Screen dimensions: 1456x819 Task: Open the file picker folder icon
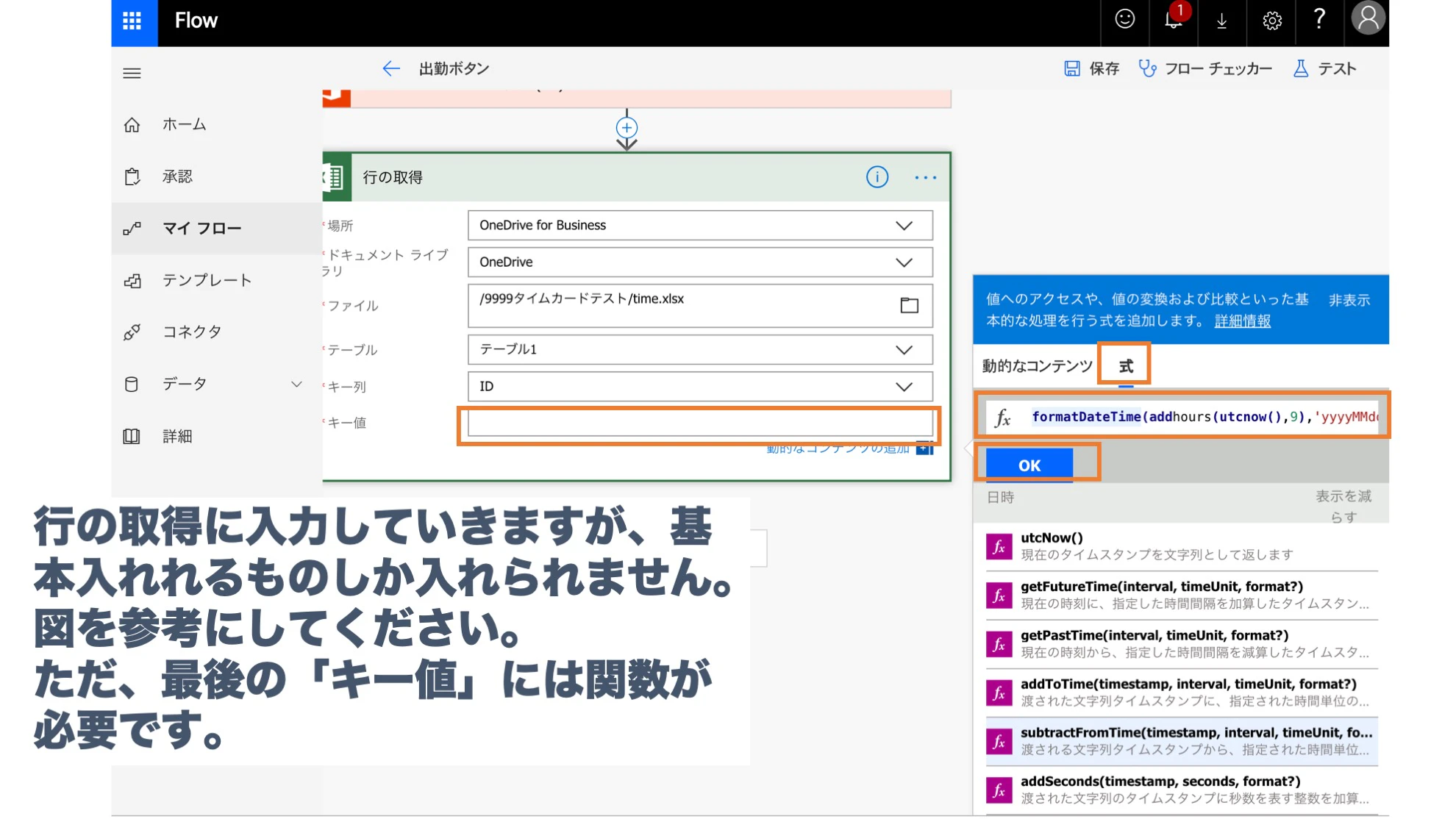[x=910, y=304]
